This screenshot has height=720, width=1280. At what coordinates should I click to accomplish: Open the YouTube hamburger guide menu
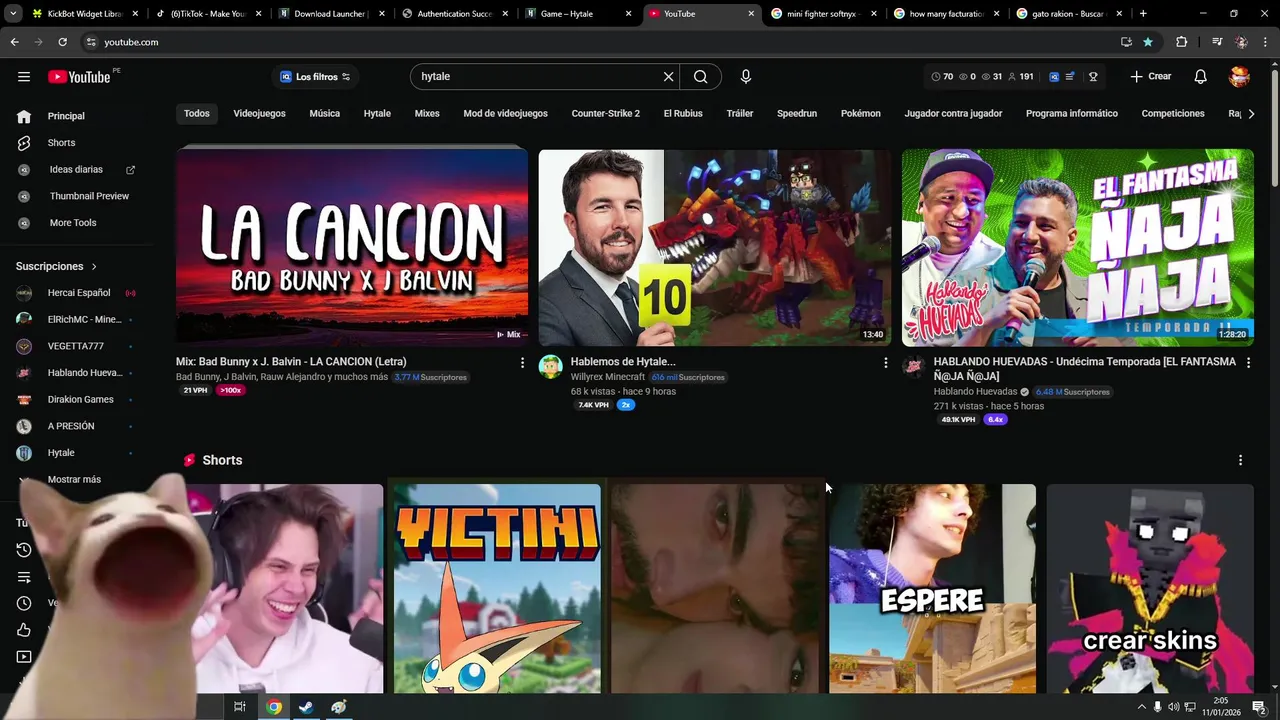24,77
